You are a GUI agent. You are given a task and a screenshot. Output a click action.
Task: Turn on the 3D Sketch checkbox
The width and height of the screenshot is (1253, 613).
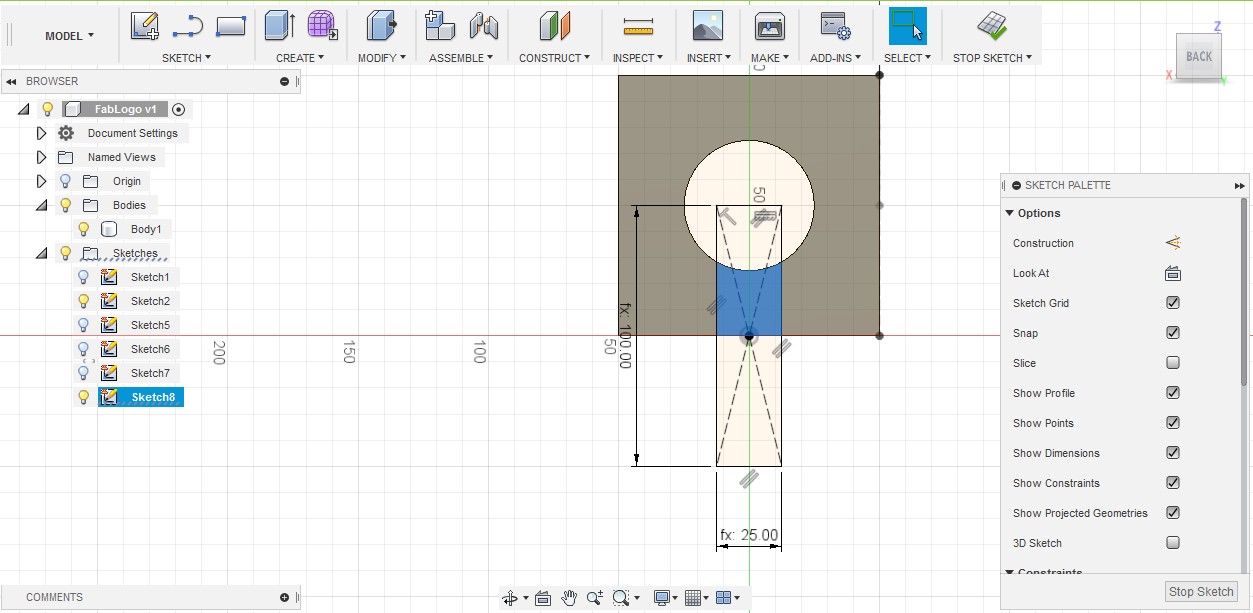click(1173, 543)
